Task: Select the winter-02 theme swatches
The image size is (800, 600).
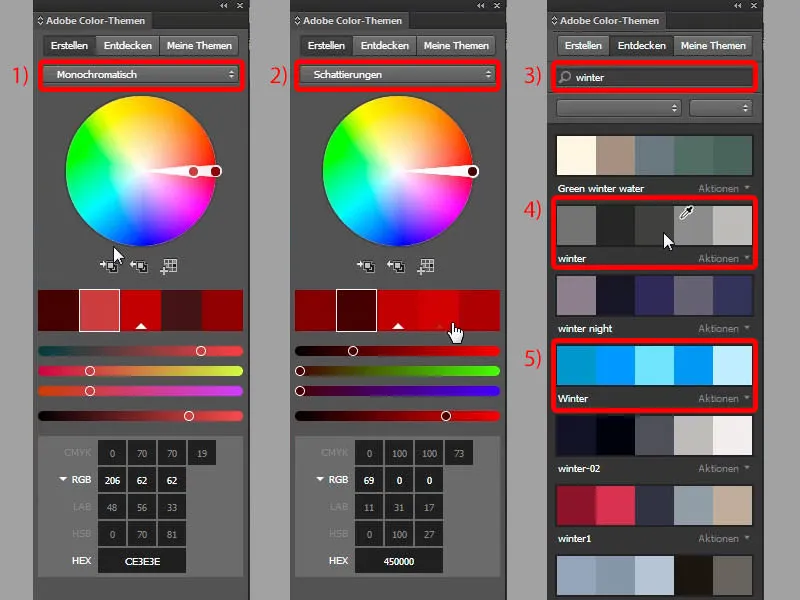Action: point(654,435)
